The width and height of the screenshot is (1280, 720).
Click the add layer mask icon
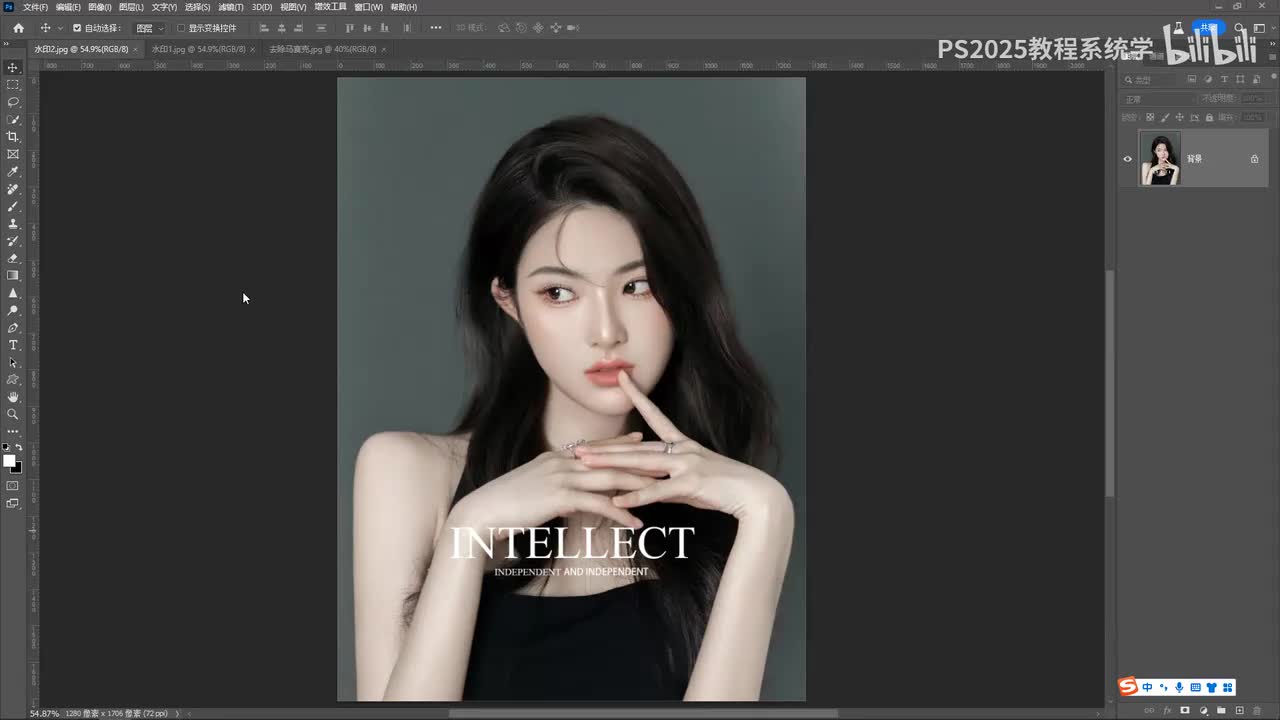pos(1185,711)
